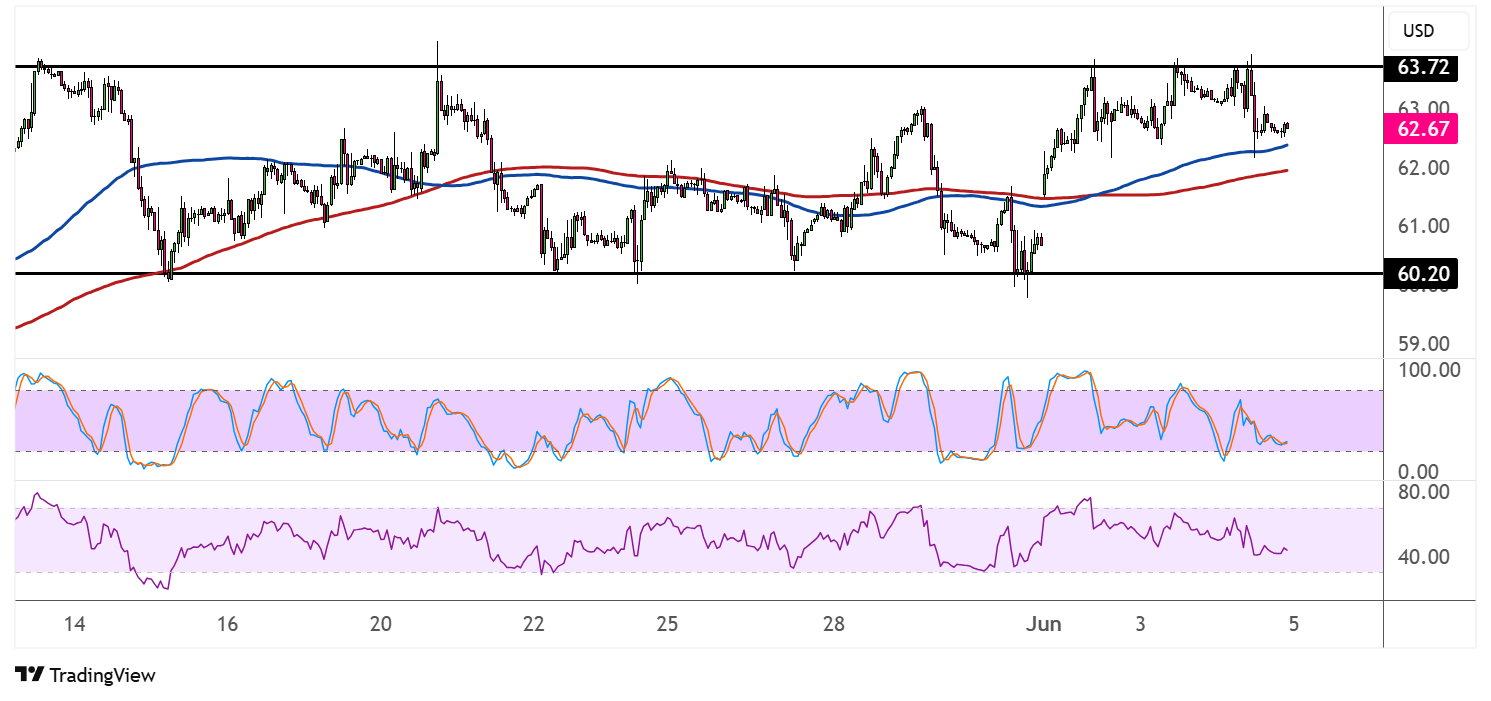Click the date label 5 on time axis
Screen dimensions: 1491x701
[1294, 624]
